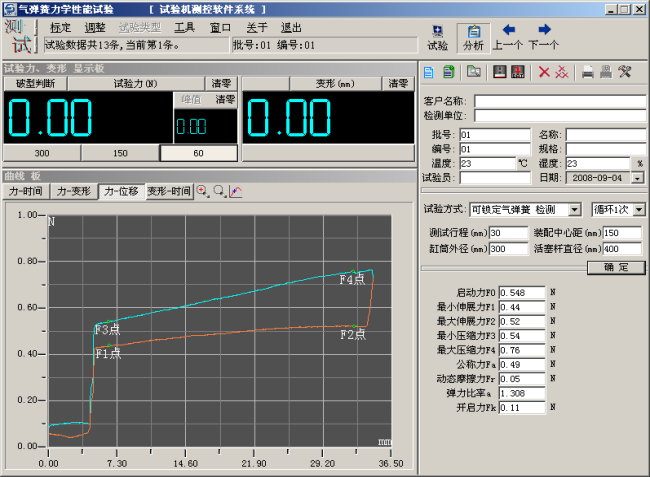Open the 关于 menu
The width and height of the screenshot is (650, 477).
(257, 28)
